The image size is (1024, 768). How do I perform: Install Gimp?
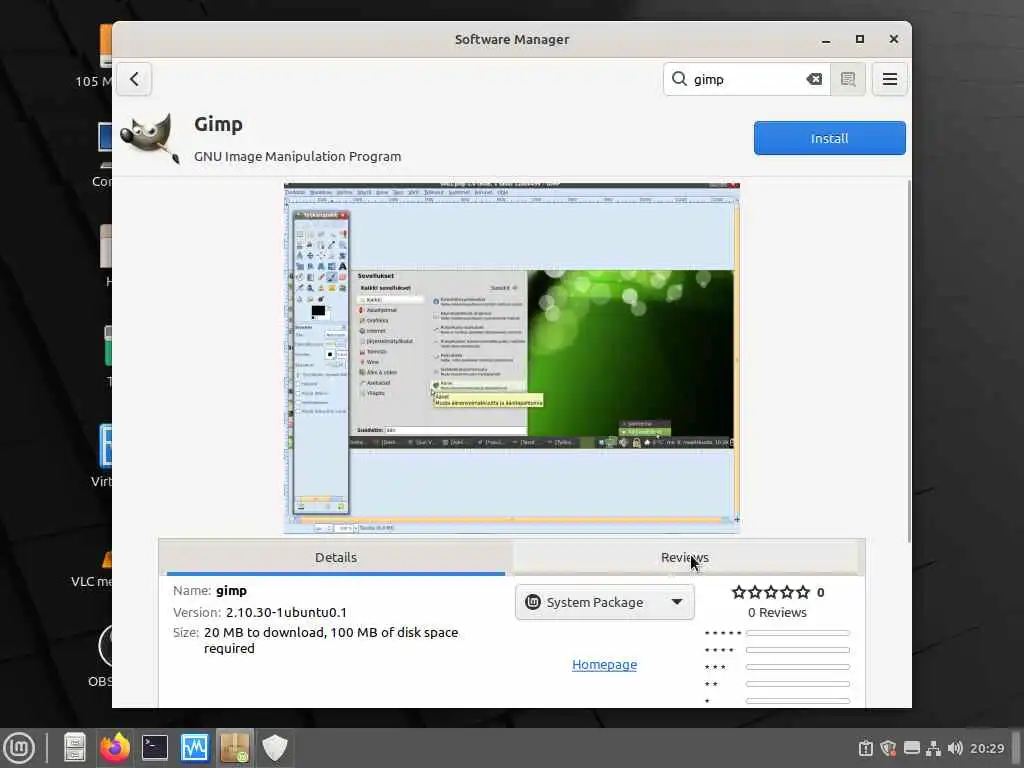(829, 138)
